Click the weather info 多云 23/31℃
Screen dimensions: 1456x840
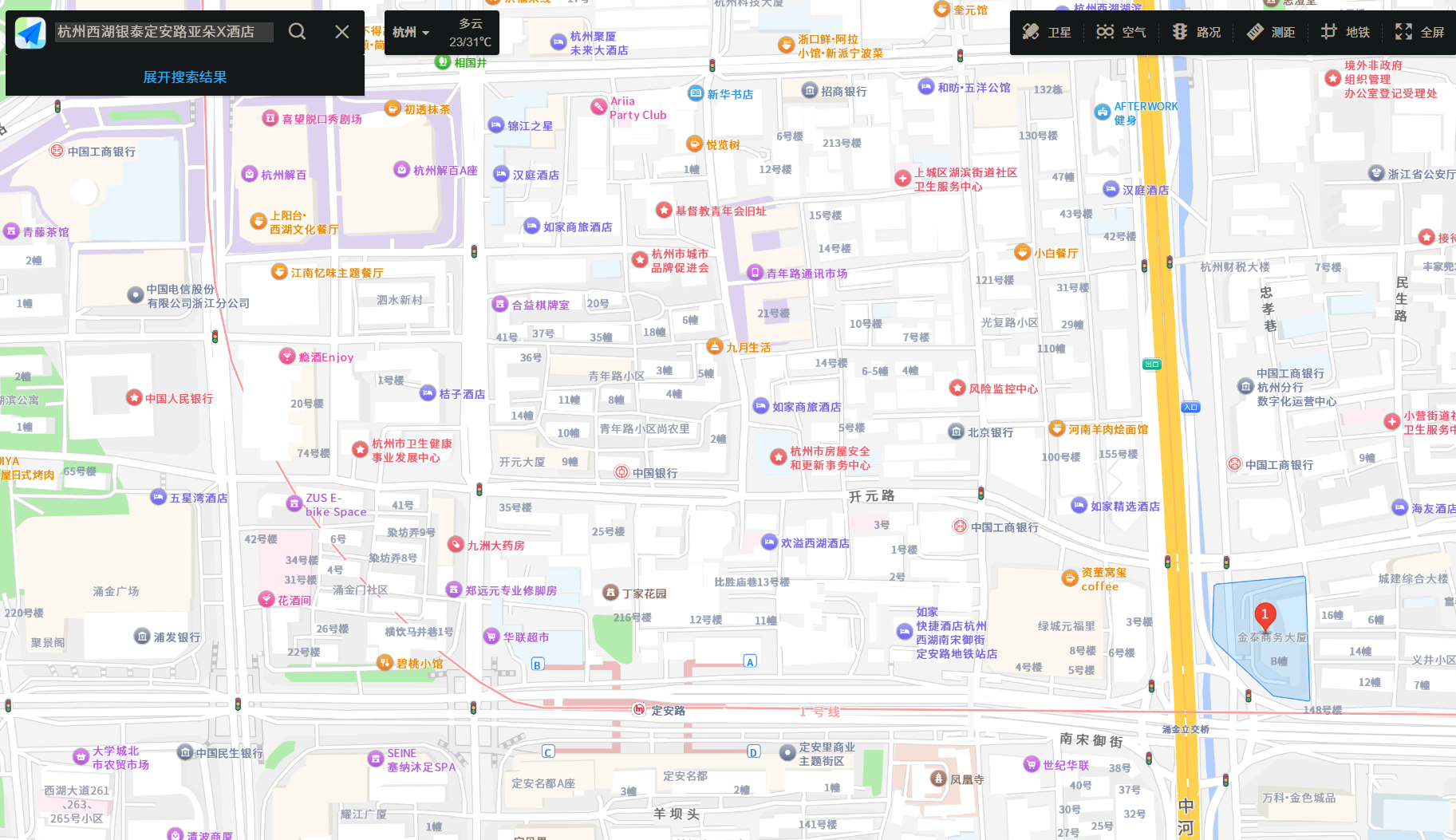click(470, 33)
